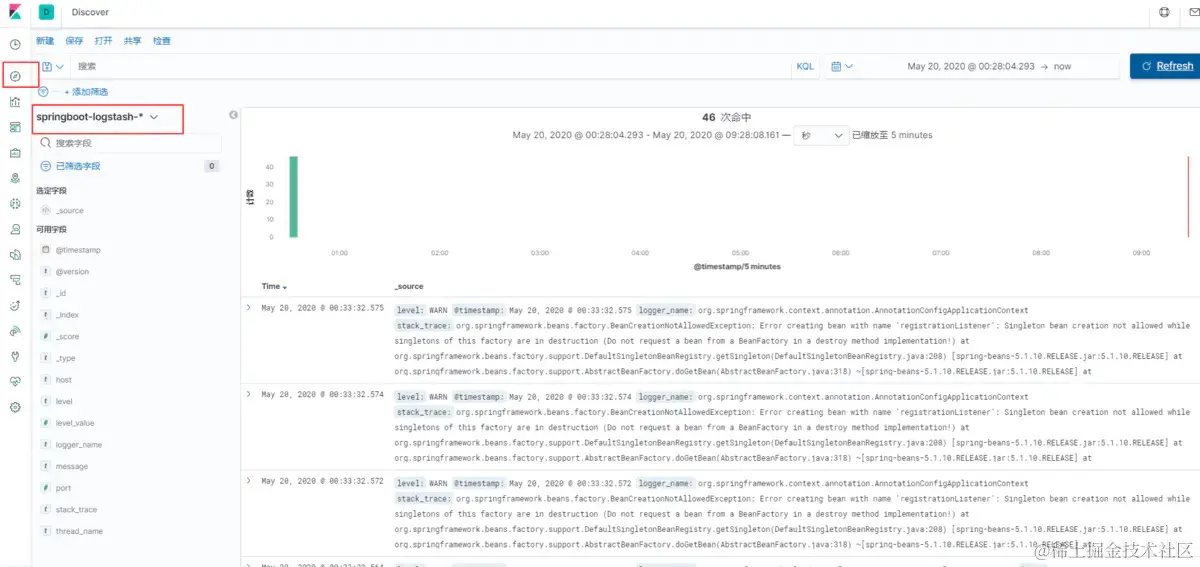Sort by the Time column header
Viewport: 1200px width, 567px height.
click(x=274, y=286)
